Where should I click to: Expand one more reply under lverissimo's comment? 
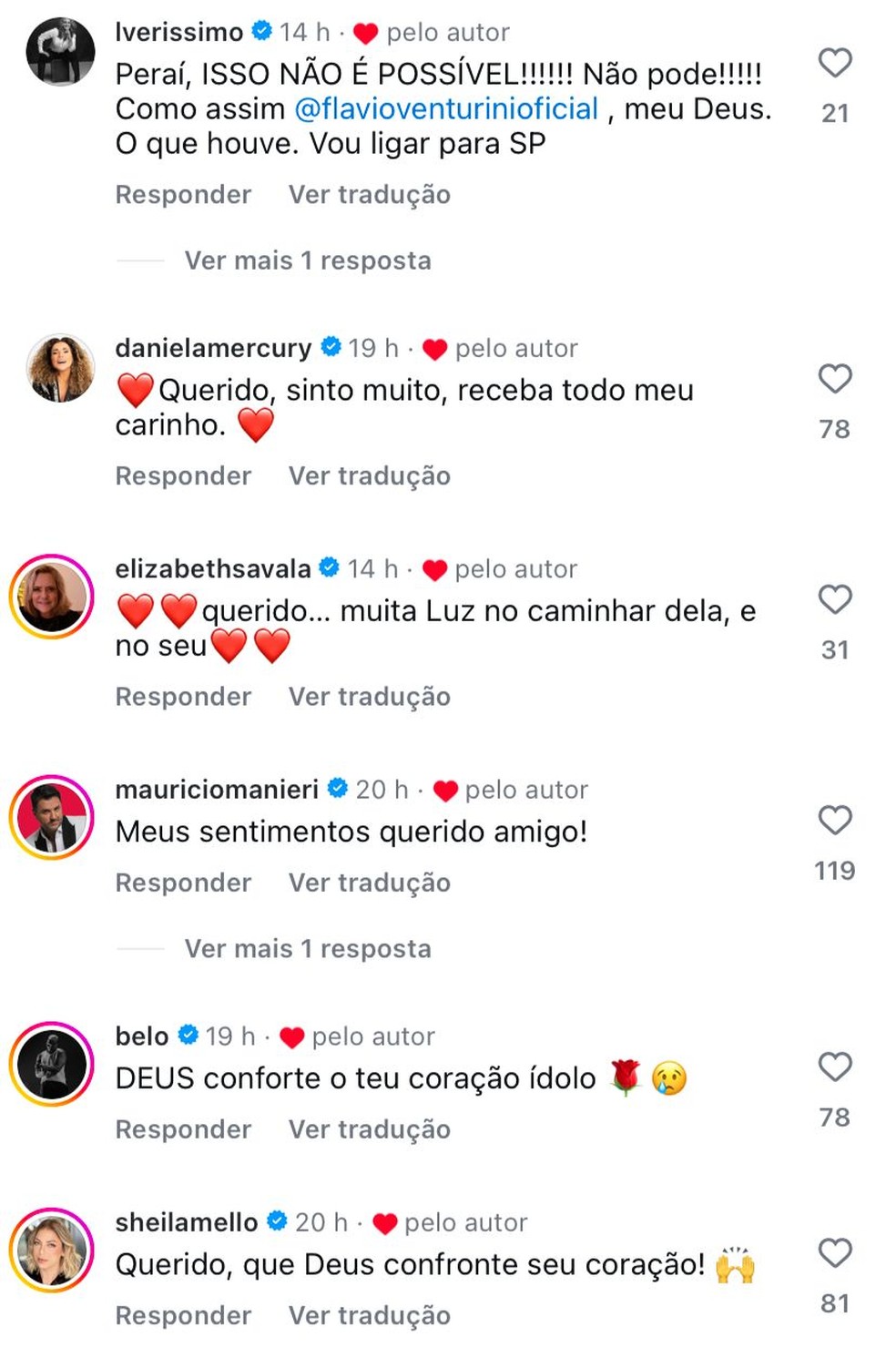(x=307, y=260)
